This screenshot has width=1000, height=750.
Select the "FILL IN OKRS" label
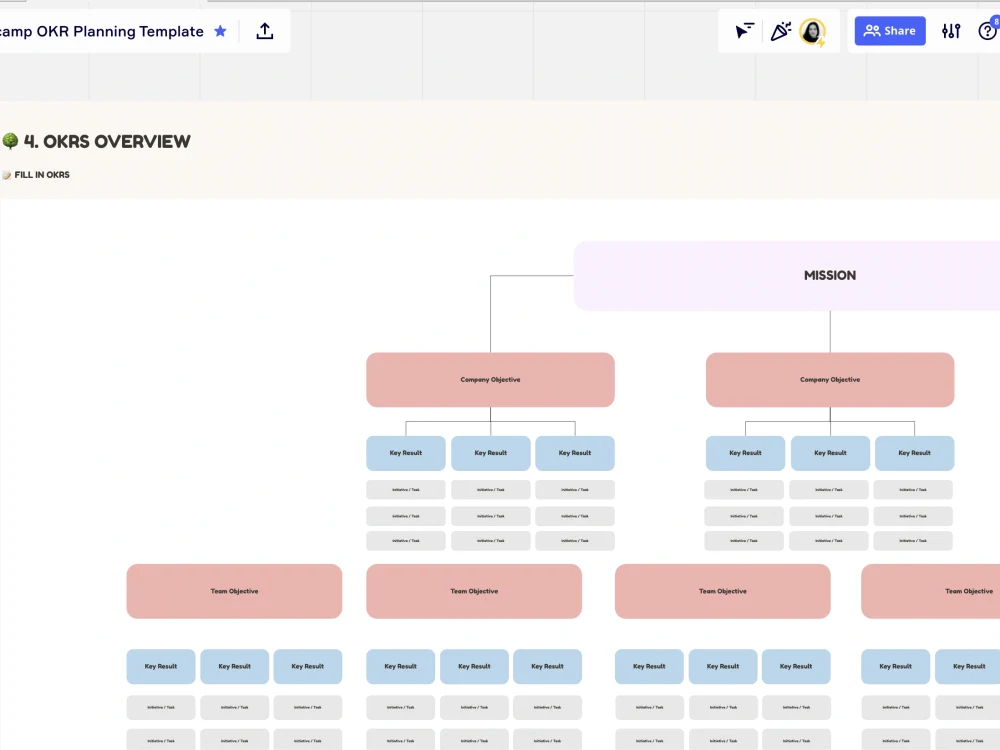(x=42, y=175)
